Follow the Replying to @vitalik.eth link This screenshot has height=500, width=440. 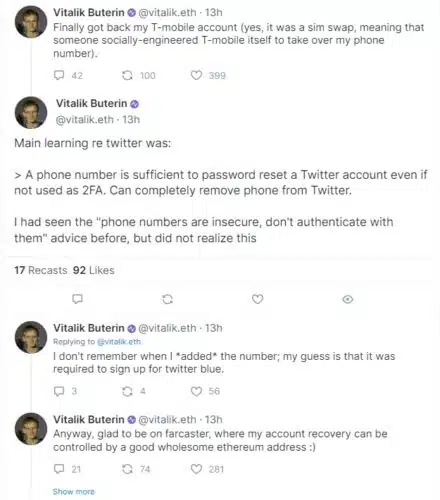click(x=119, y=342)
